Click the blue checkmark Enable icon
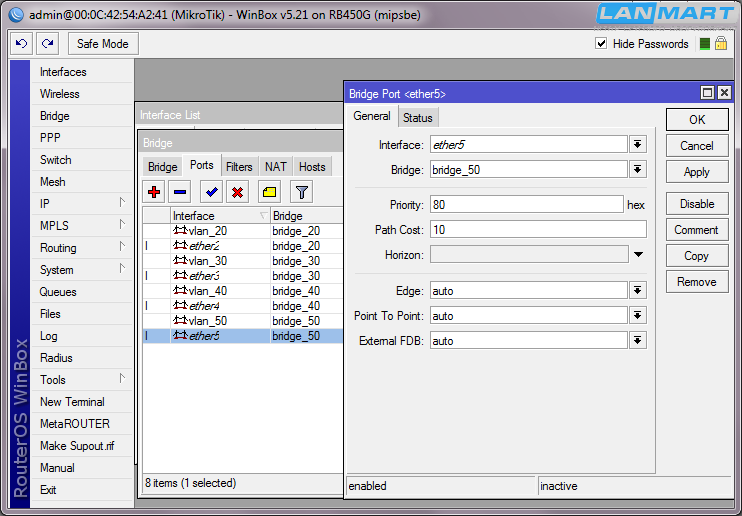 (212, 192)
